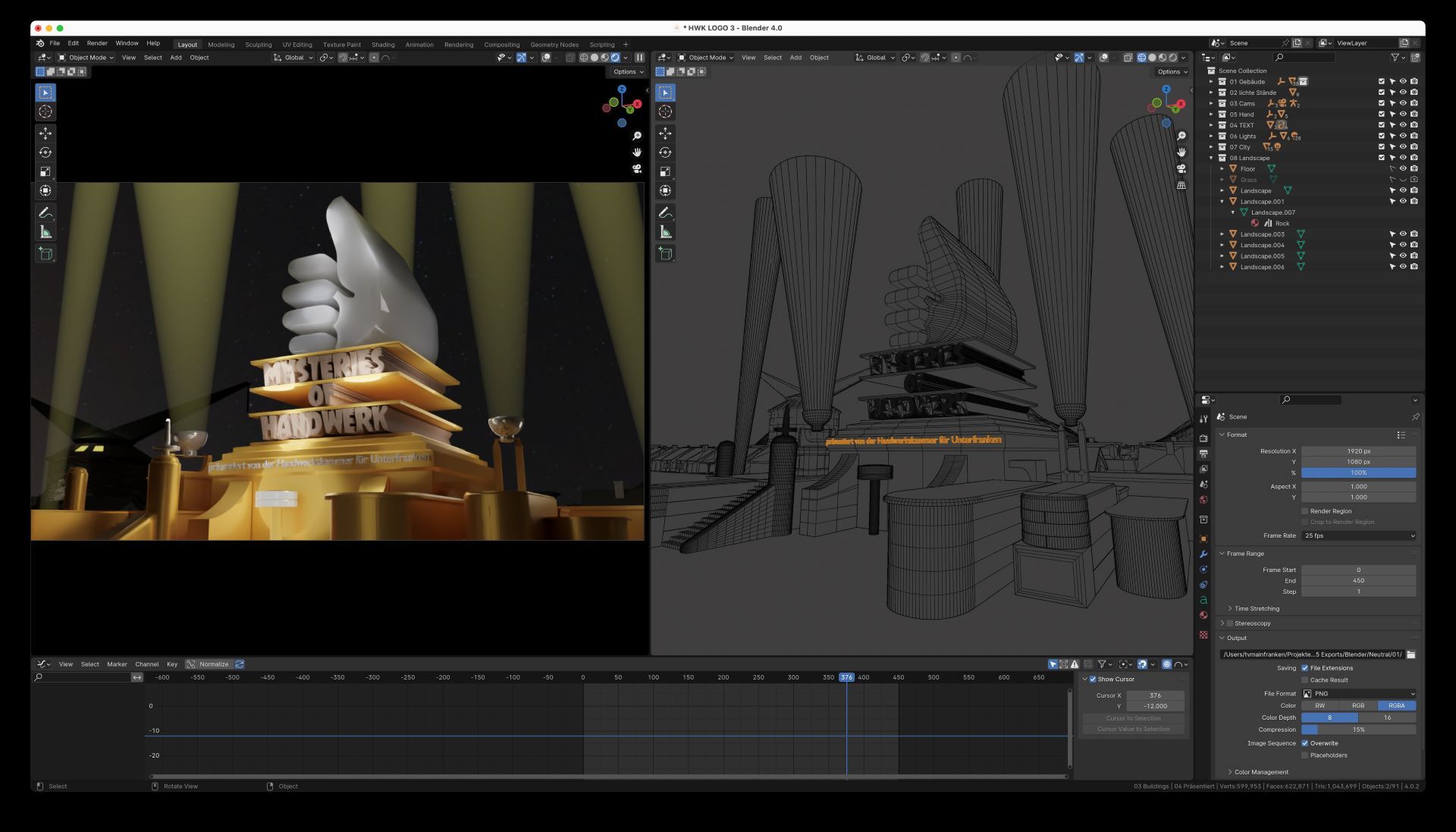Open the World properties tab icon
This screenshot has height=832, width=1456.
(x=1203, y=500)
